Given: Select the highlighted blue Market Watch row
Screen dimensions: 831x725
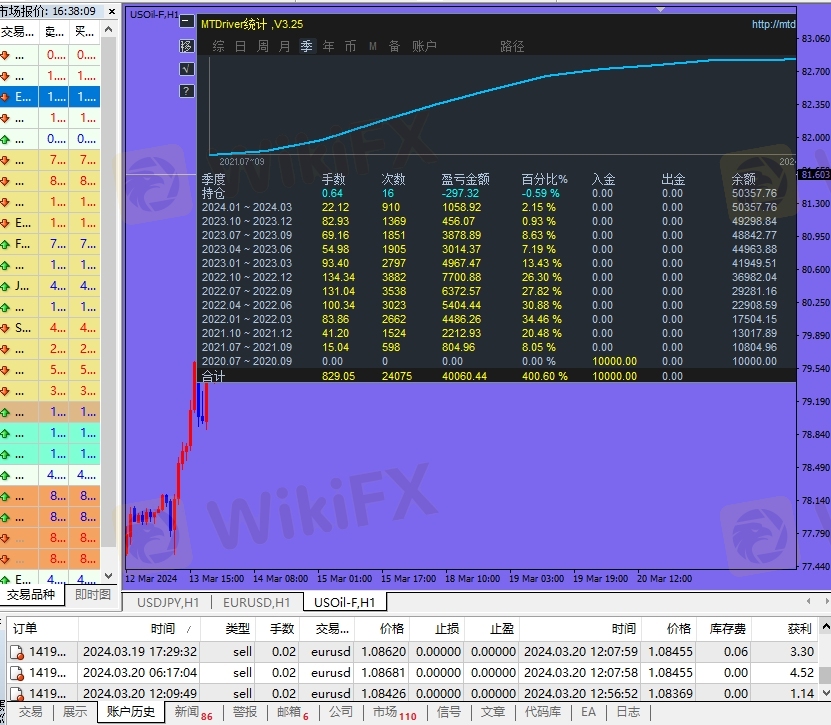Looking at the screenshot, I should (50, 97).
